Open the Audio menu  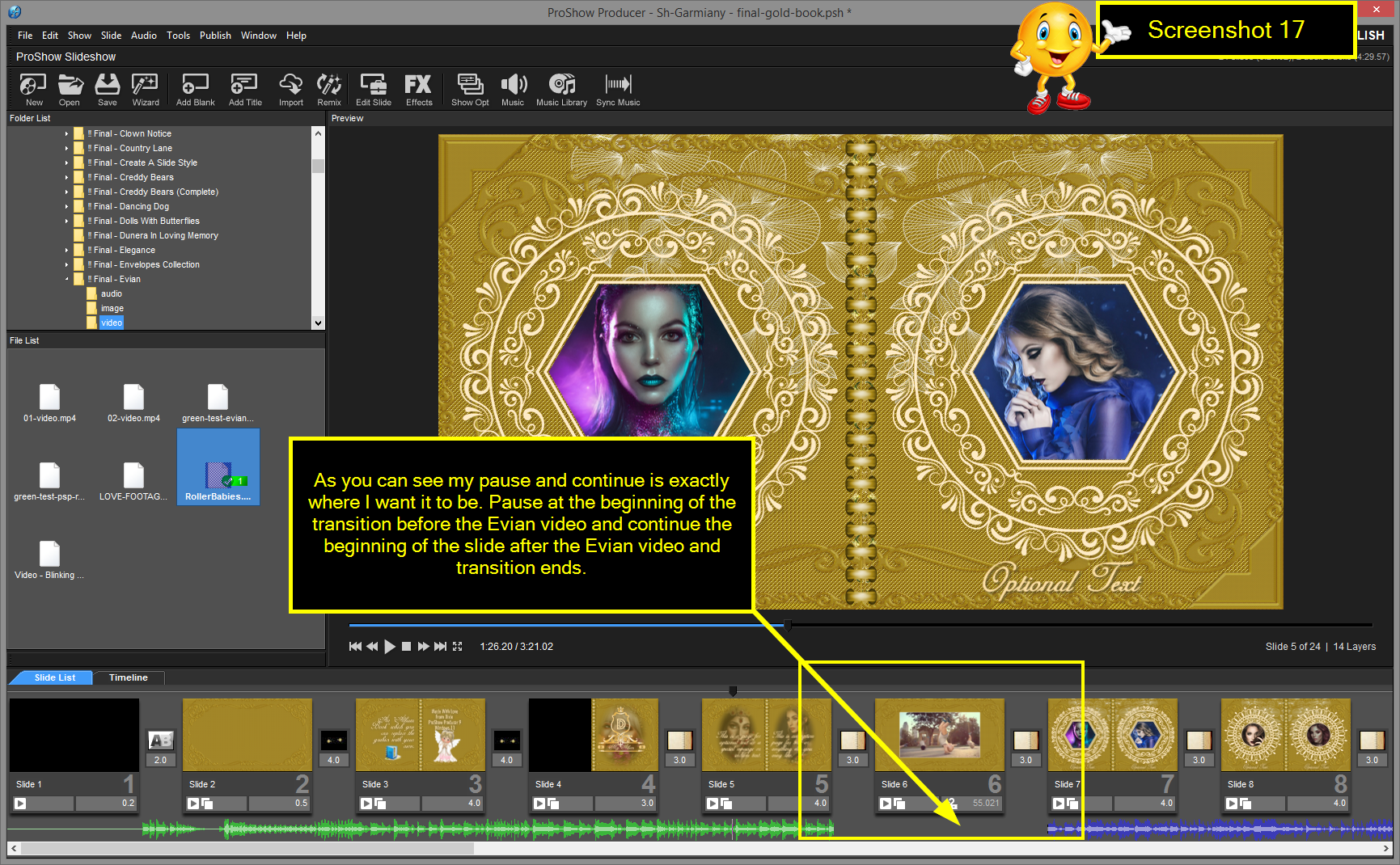point(144,36)
